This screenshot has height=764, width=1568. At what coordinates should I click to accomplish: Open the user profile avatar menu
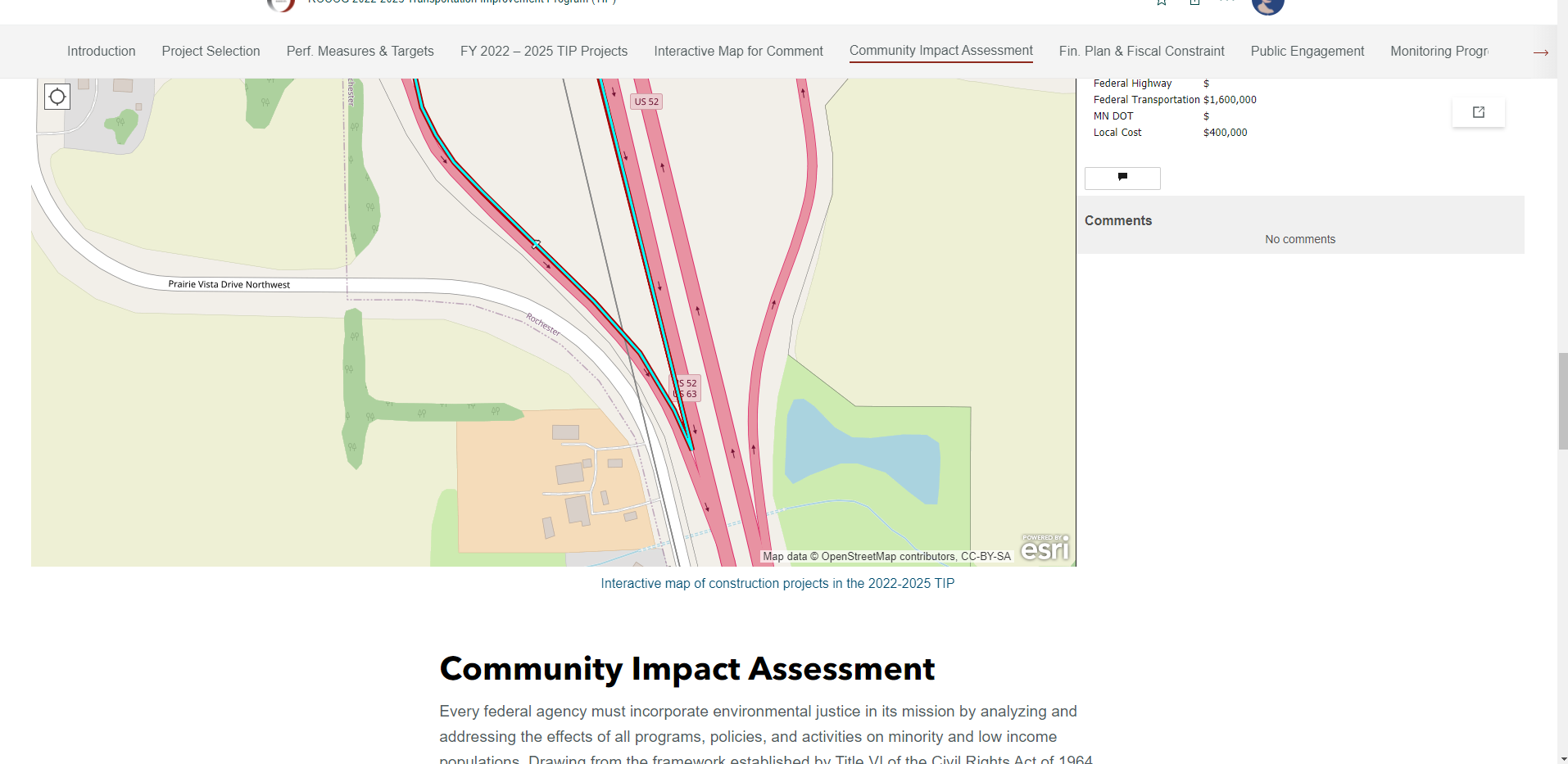click(x=1267, y=7)
